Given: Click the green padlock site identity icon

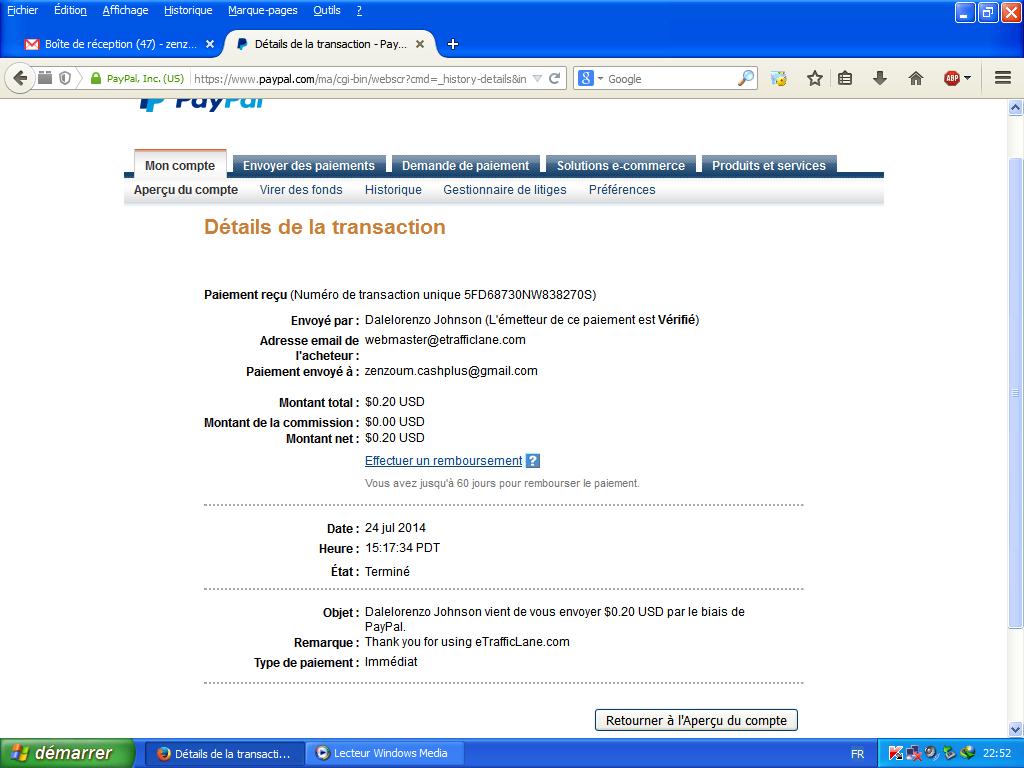Looking at the screenshot, I should [96, 78].
